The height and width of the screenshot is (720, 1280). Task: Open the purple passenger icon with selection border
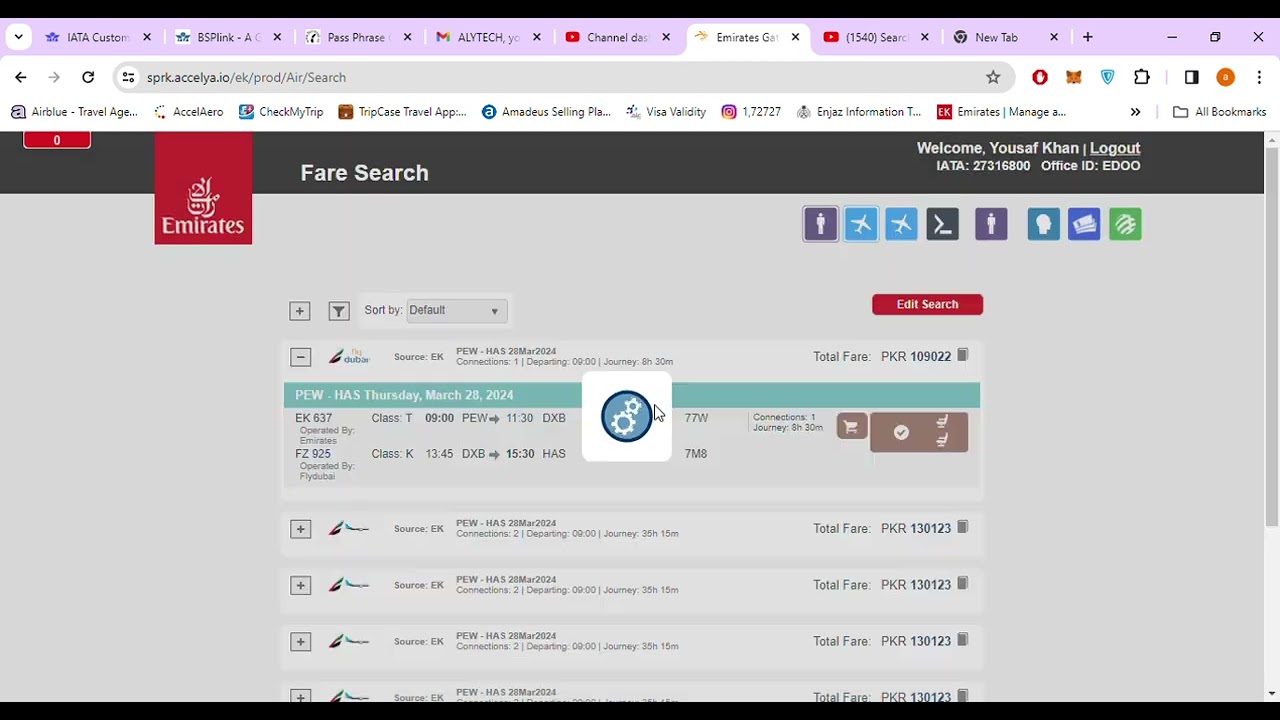(x=820, y=224)
